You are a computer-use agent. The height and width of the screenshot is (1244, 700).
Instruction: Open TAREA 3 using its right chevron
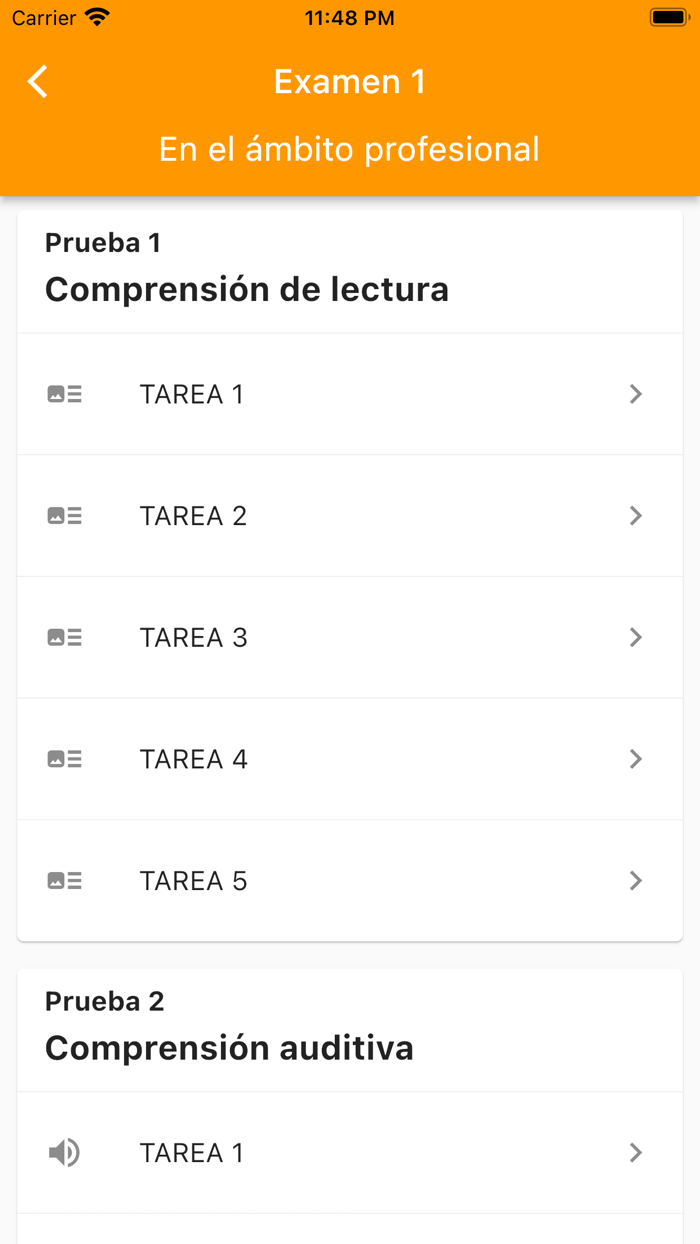pyautogui.click(x=636, y=637)
